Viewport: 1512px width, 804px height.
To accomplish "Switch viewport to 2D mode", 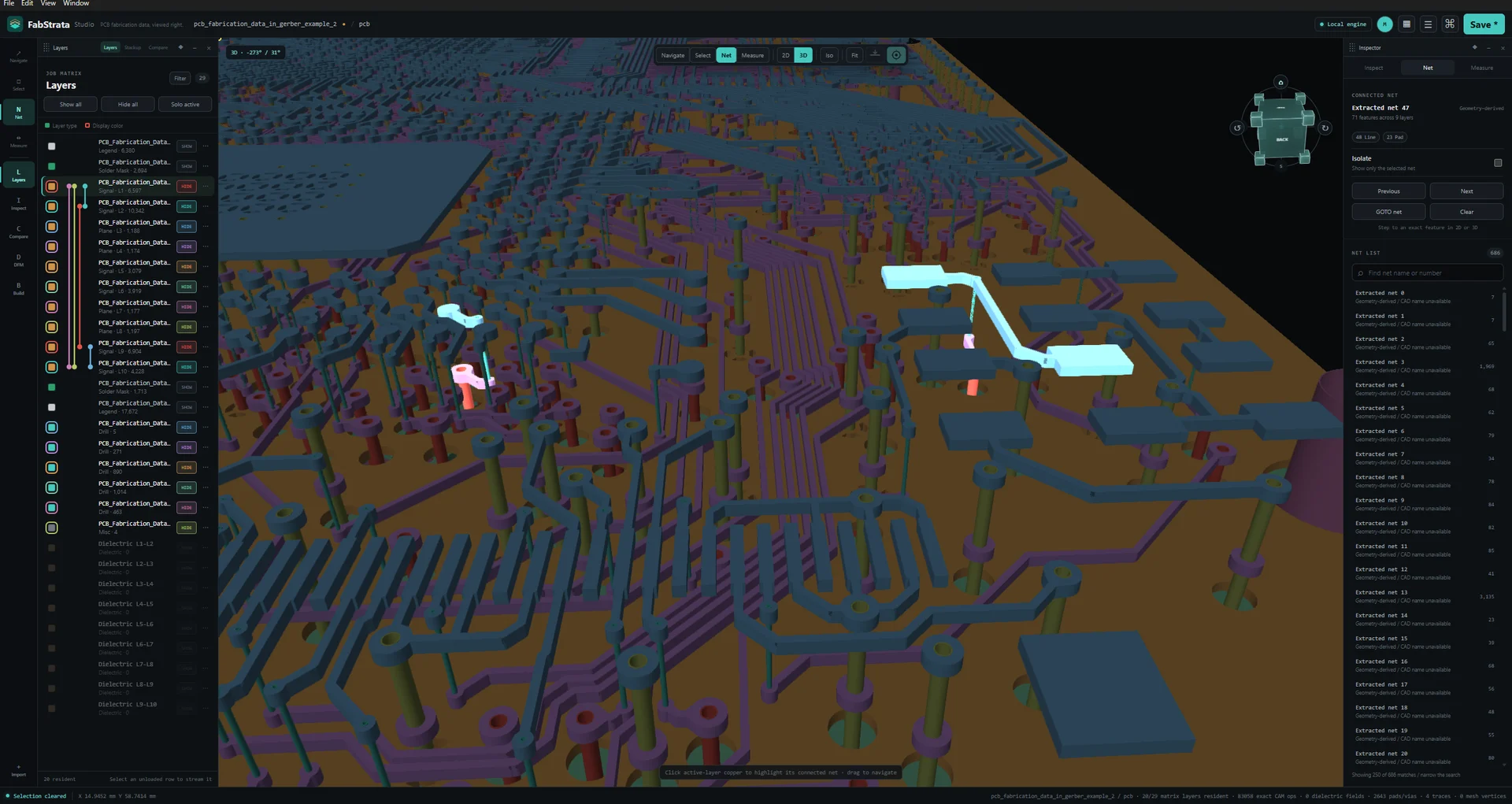I will (785, 55).
